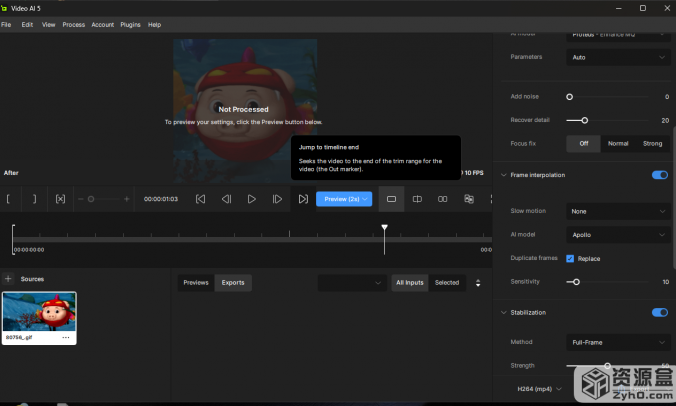The width and height of the screenshot is (676, 406).
Task: Select the single view layout icon
Action: (x=391, y=199)
